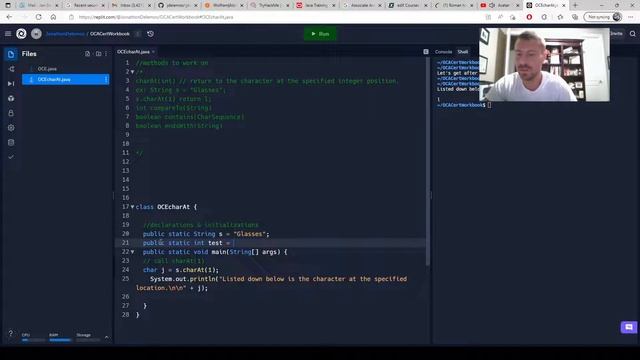640x360 pixels.
Task: Open the Unit tests checkmark icon
Action: click(11, 157)
